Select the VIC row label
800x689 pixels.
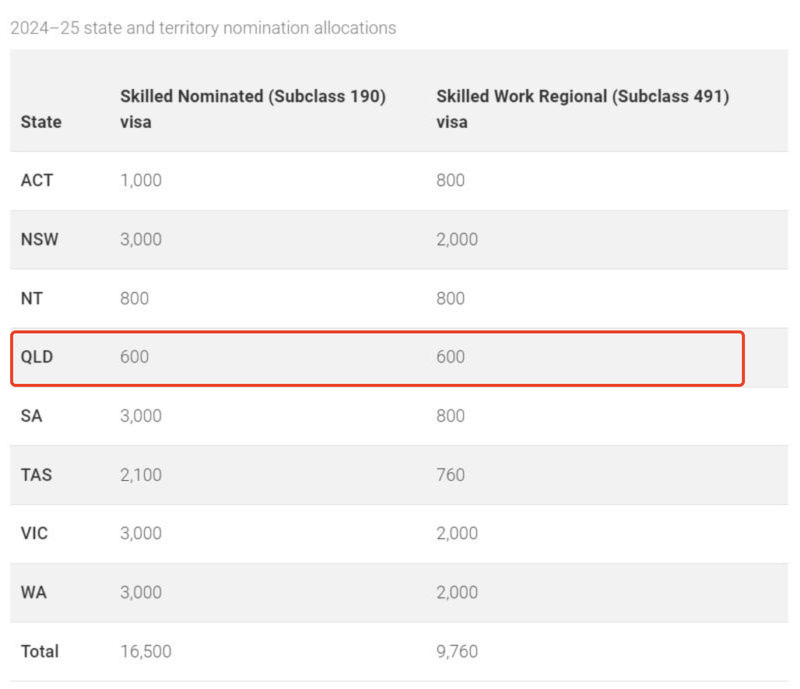(x=35, y=534)
